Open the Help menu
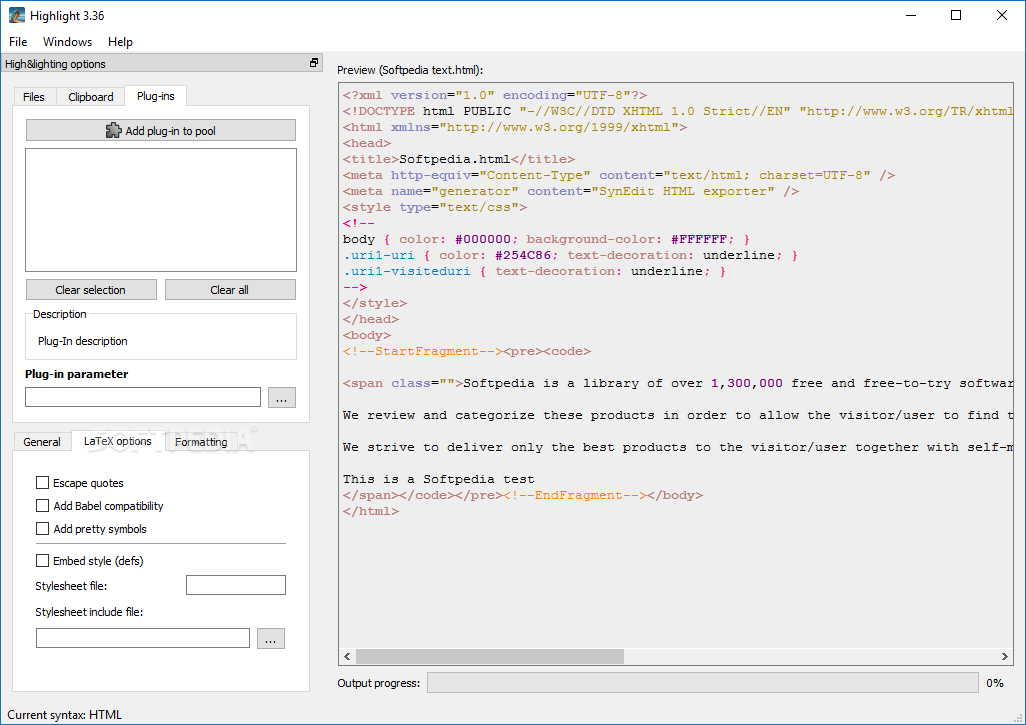Image resolution: width=1026 pixels, height=725 pixels. 120,42
